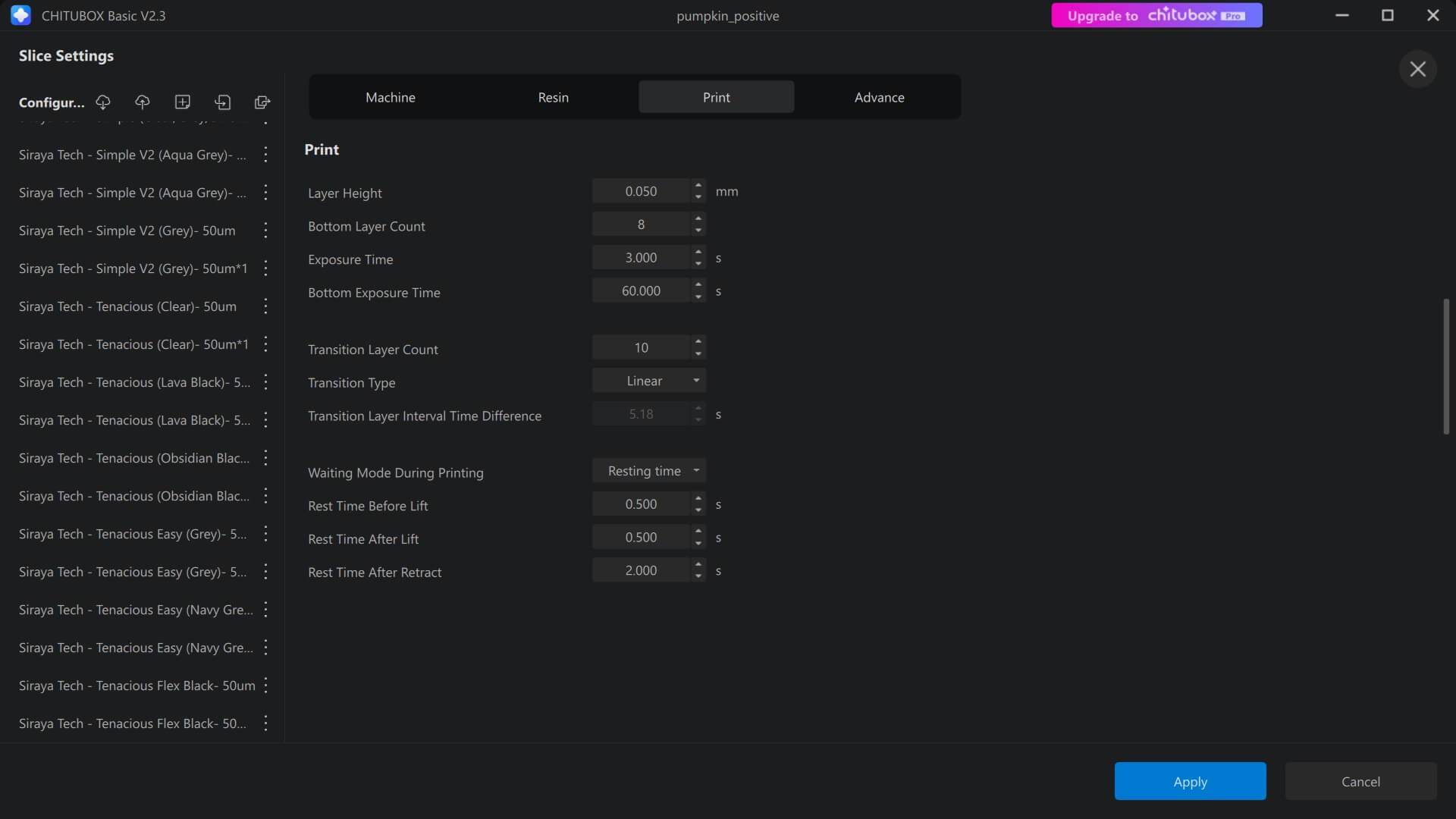Select Siraya Tech - Tenacious Flex Black- 50um profile
The image size is (1456, 819).
coord(137,686)
